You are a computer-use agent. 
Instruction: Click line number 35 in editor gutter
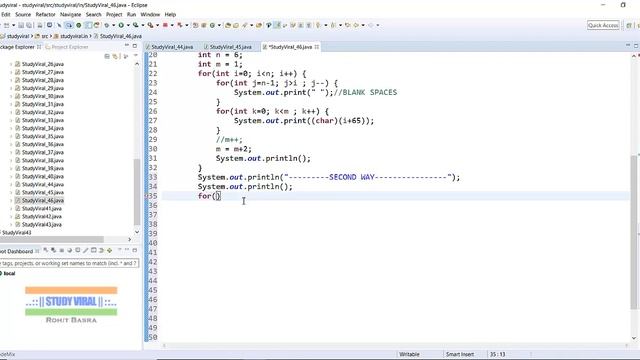click(x=153, y=196)
